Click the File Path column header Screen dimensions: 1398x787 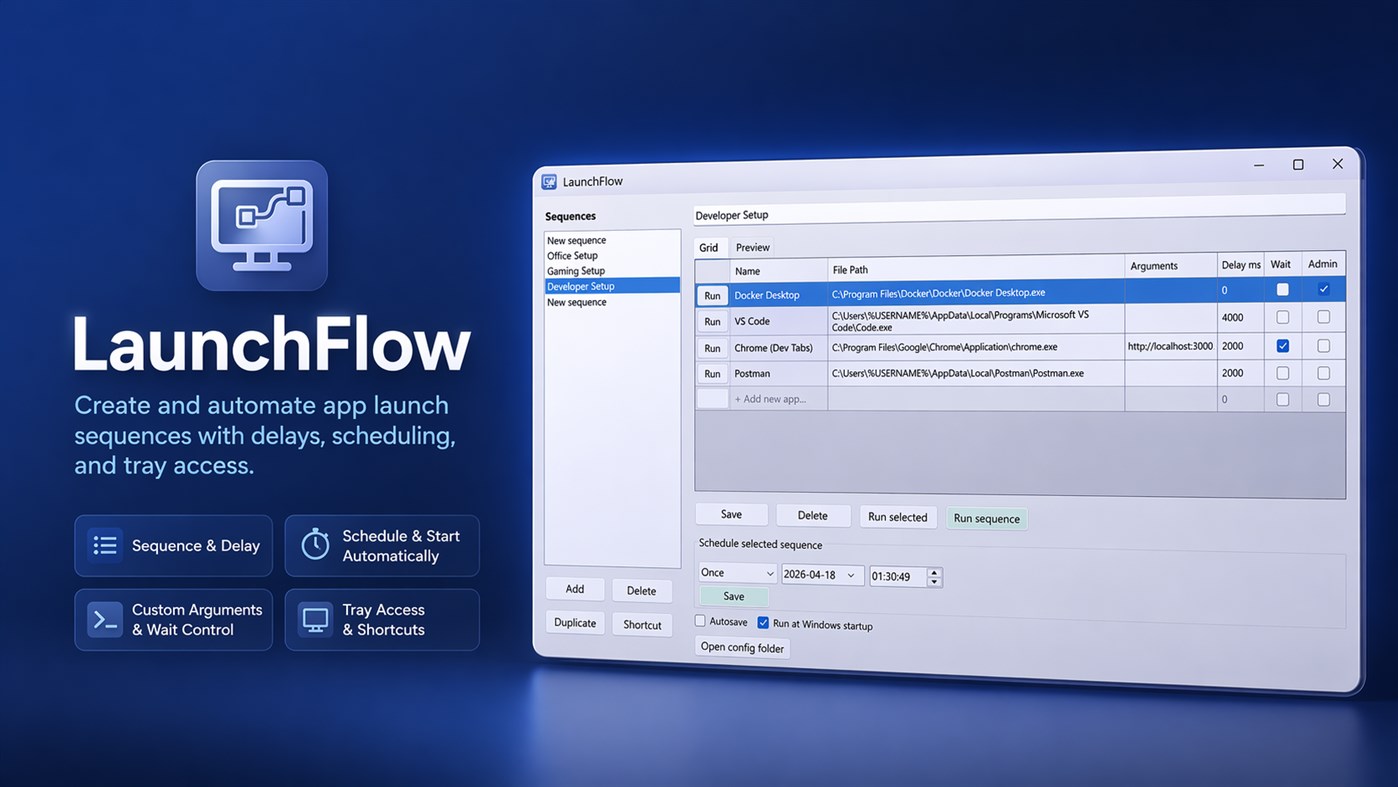(976, 270)
